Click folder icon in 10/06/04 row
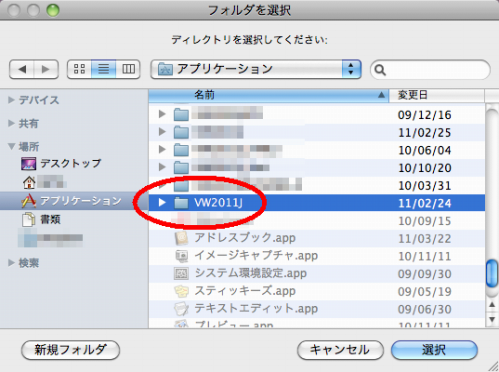This screenshot has width=499, height=372. (x=181, y=150)
